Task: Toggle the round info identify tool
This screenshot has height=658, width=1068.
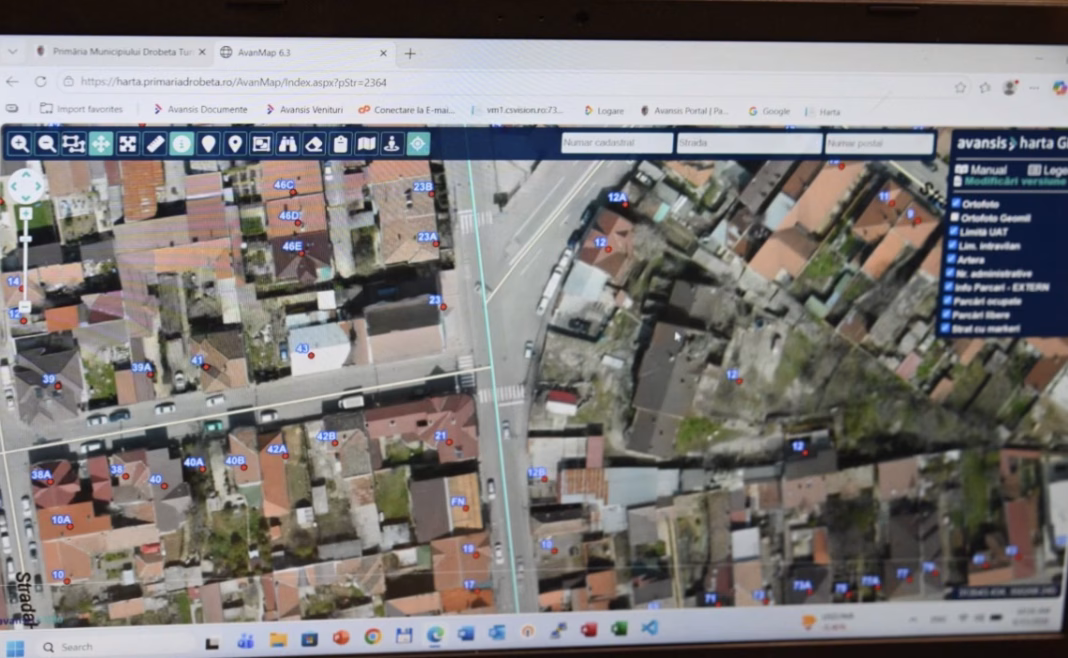Action: tap(181, 144)
